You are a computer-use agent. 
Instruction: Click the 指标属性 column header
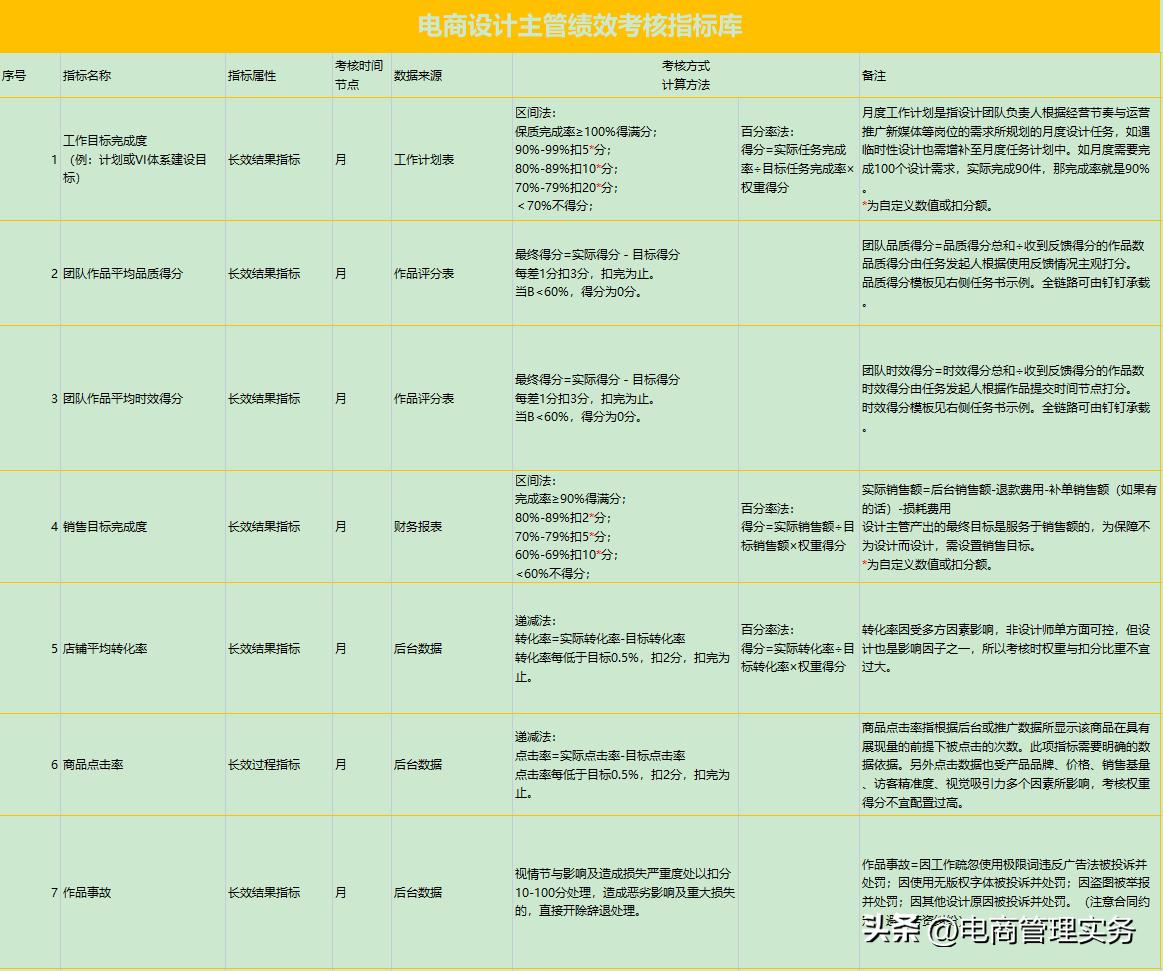coord(252,74)
